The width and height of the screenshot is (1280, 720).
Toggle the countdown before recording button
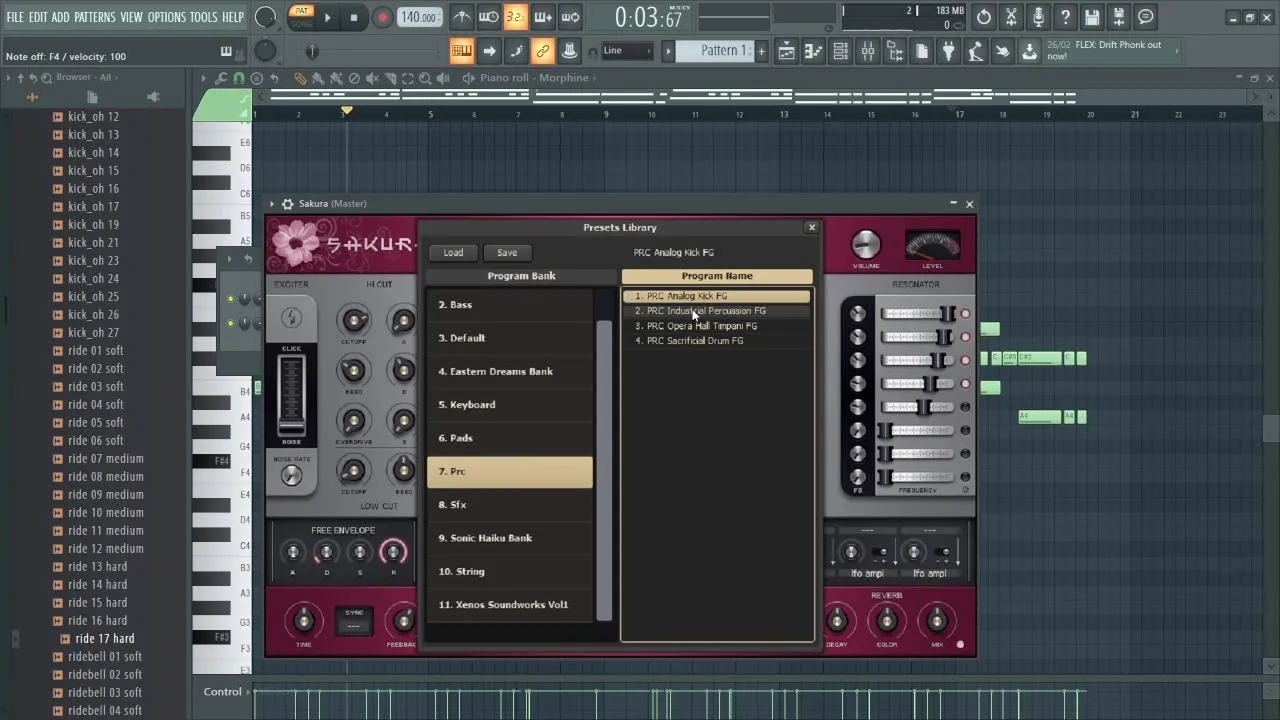[515, 17]
